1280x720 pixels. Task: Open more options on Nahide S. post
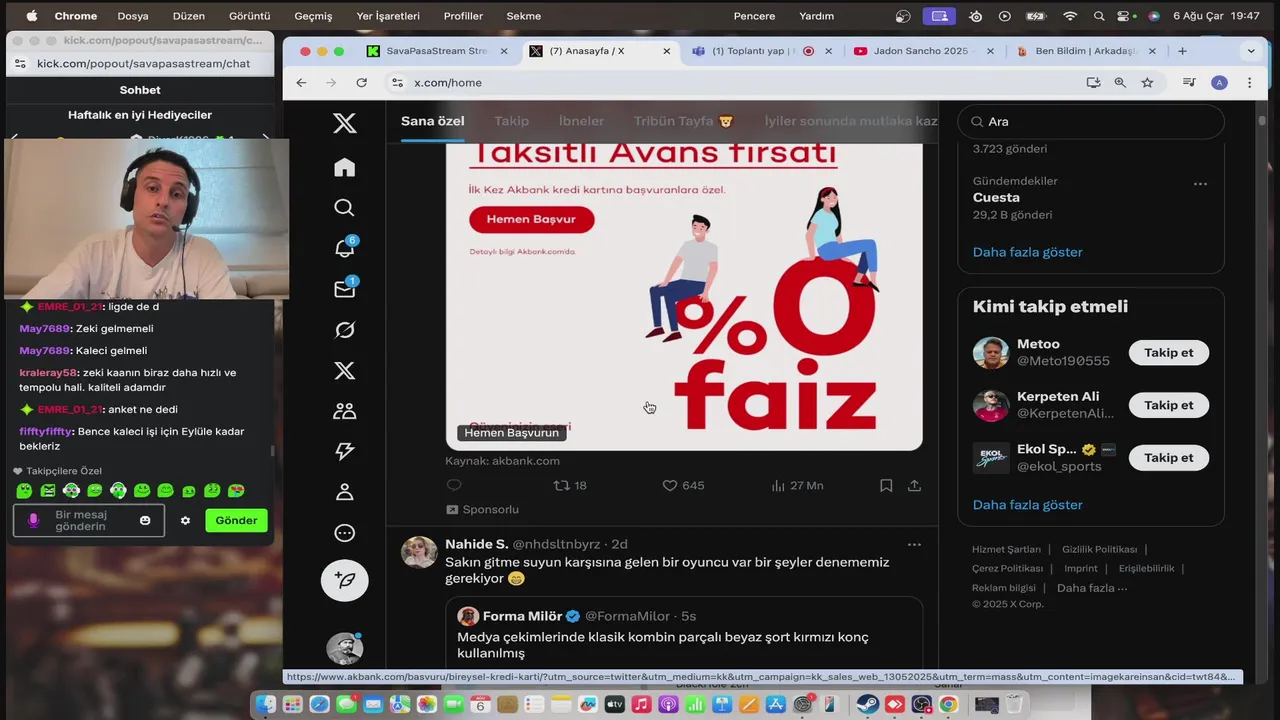(914, 544)
